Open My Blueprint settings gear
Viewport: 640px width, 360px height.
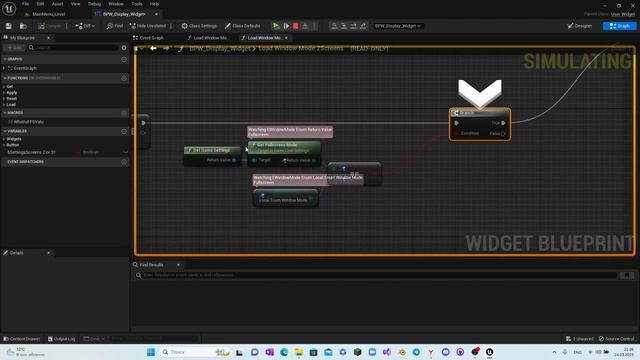124,48
